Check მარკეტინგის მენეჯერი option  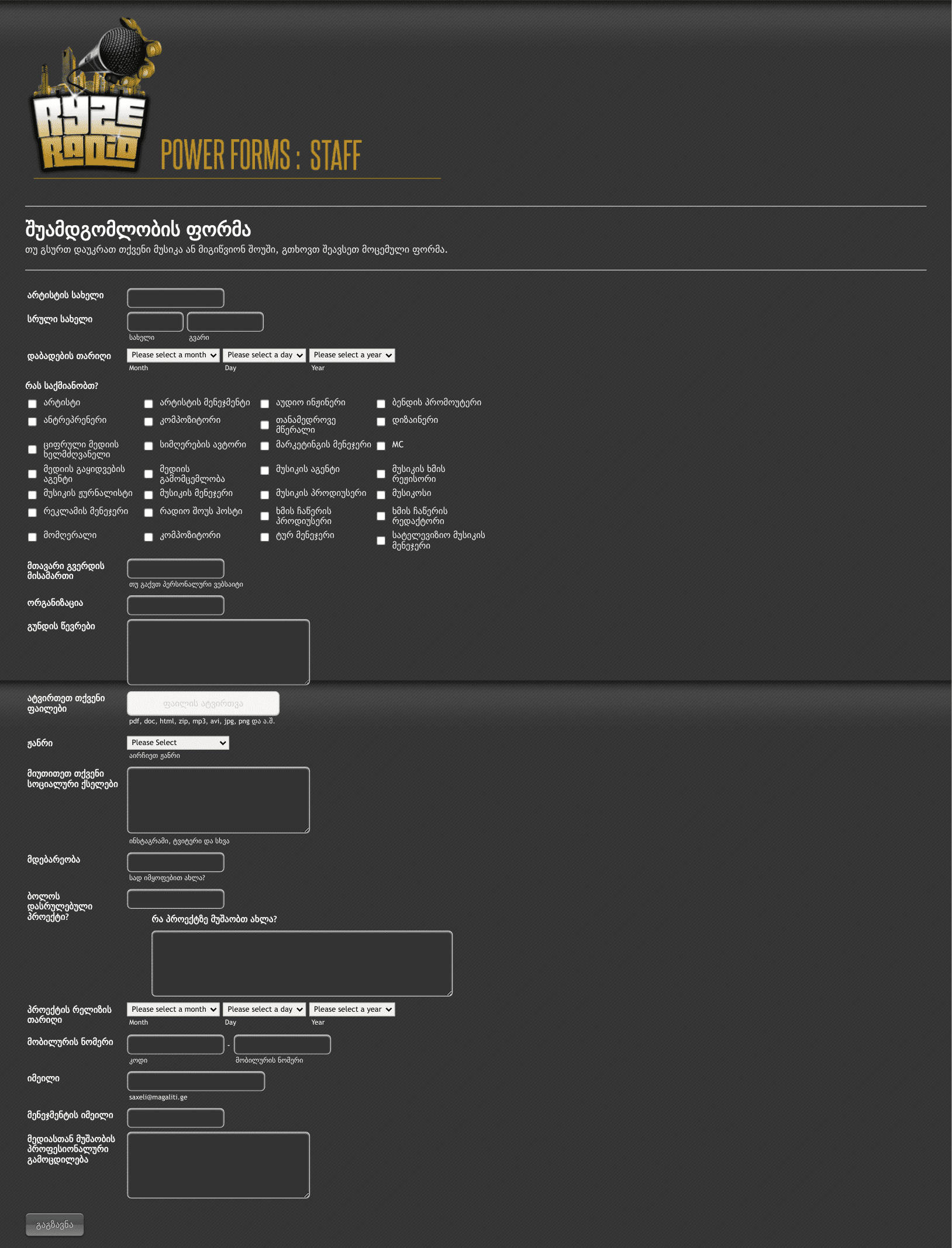pos(265,446)
